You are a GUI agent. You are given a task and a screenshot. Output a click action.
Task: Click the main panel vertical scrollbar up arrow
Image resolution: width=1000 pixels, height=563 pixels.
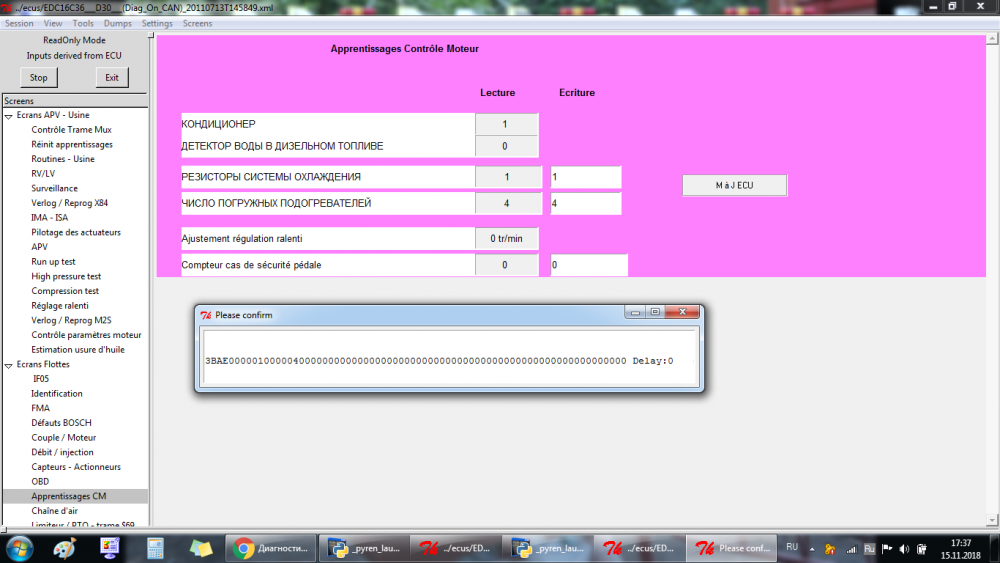point(992,40)
